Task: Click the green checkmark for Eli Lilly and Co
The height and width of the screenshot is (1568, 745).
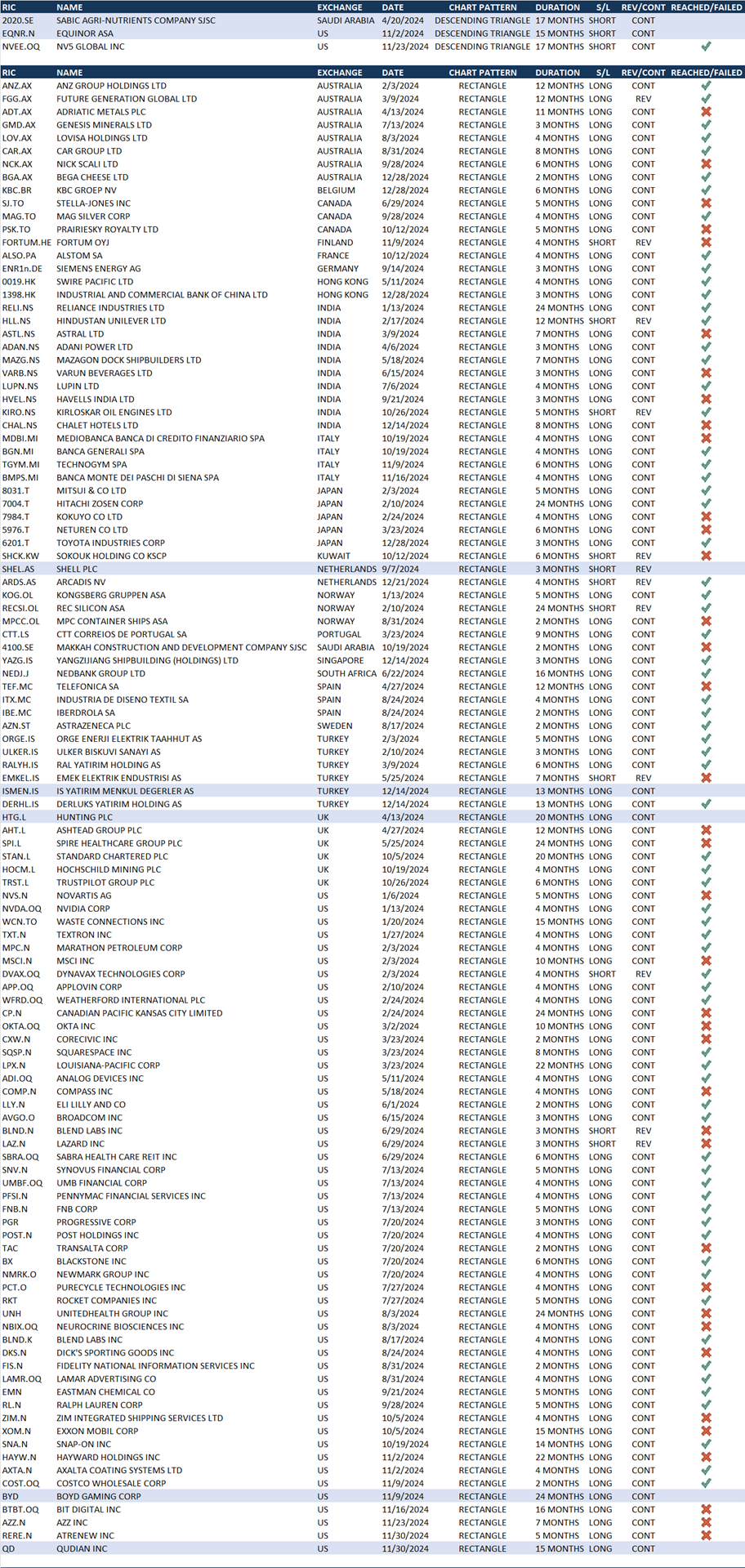Action: [x=706, y=1105]
